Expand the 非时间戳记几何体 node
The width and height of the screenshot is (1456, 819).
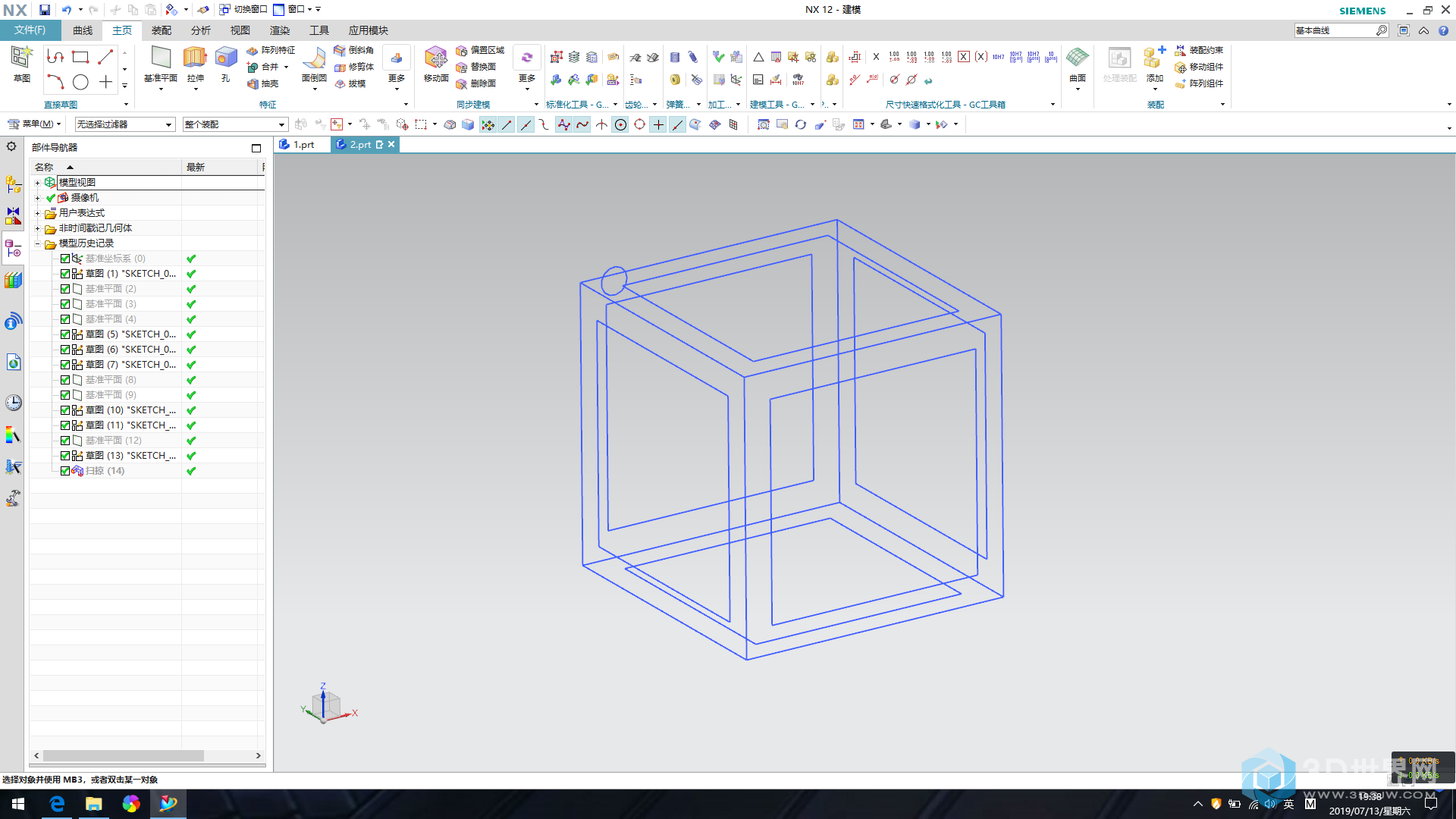37,228
